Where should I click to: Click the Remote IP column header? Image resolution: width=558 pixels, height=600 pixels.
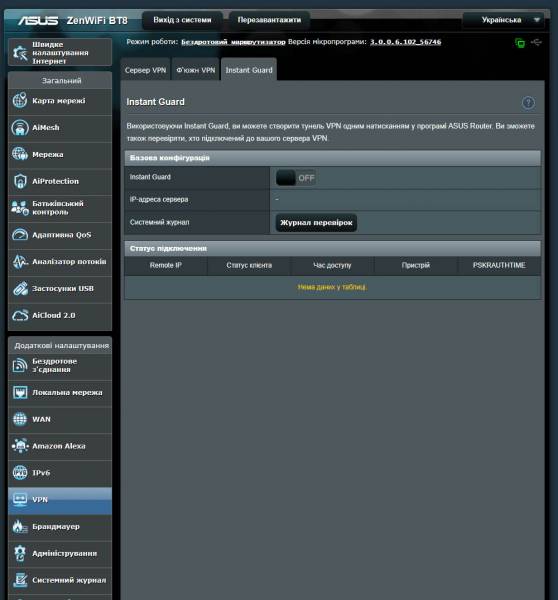(x=166, y=265)
